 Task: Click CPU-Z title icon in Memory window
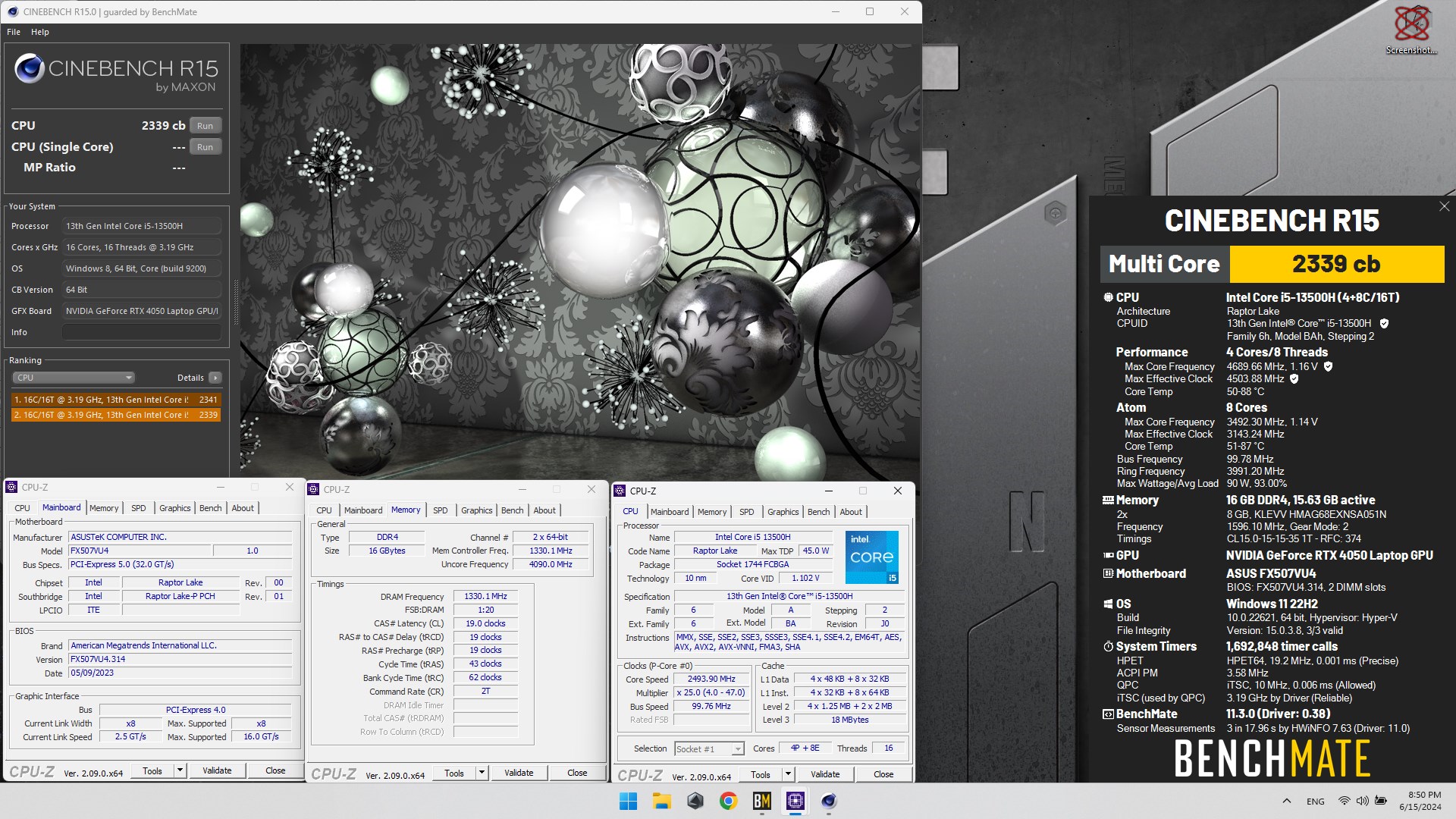point(313,489)
